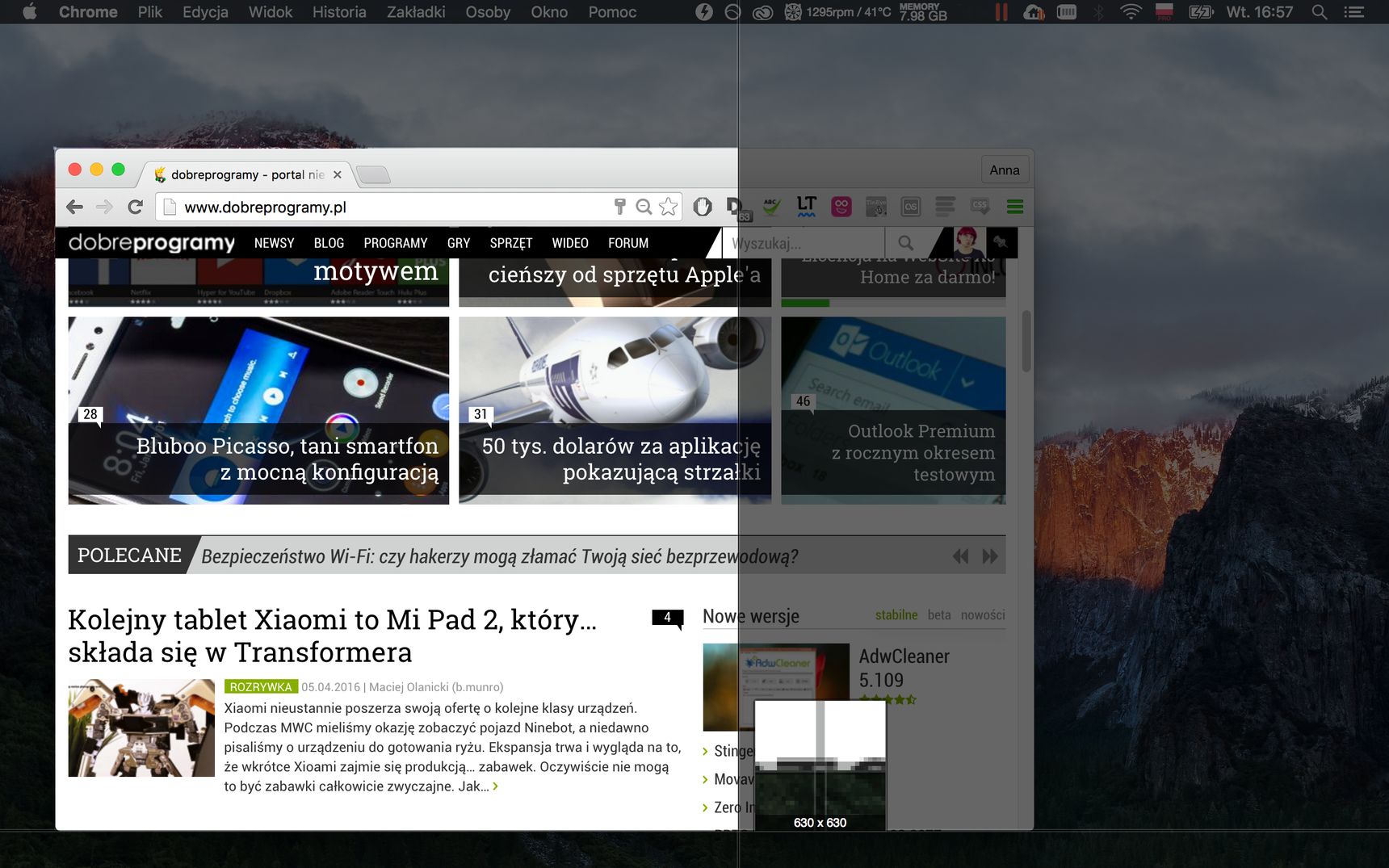Image resolution: width=1389 pixels, height=868 pixels.
Task: Open the 50 tys. dolarów airplane article tile
Action: pyautogui.click(x=615, y=410)
